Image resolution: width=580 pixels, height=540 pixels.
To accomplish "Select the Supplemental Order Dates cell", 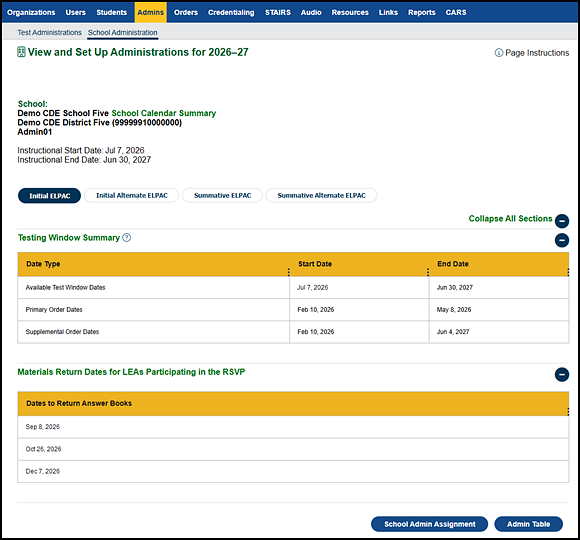I will coord(154,332).
